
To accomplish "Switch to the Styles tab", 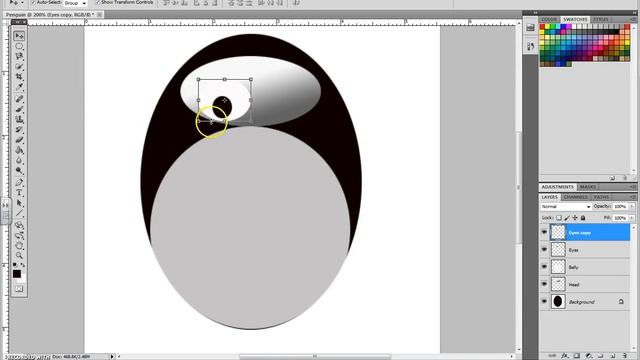I will click(600, 19).
